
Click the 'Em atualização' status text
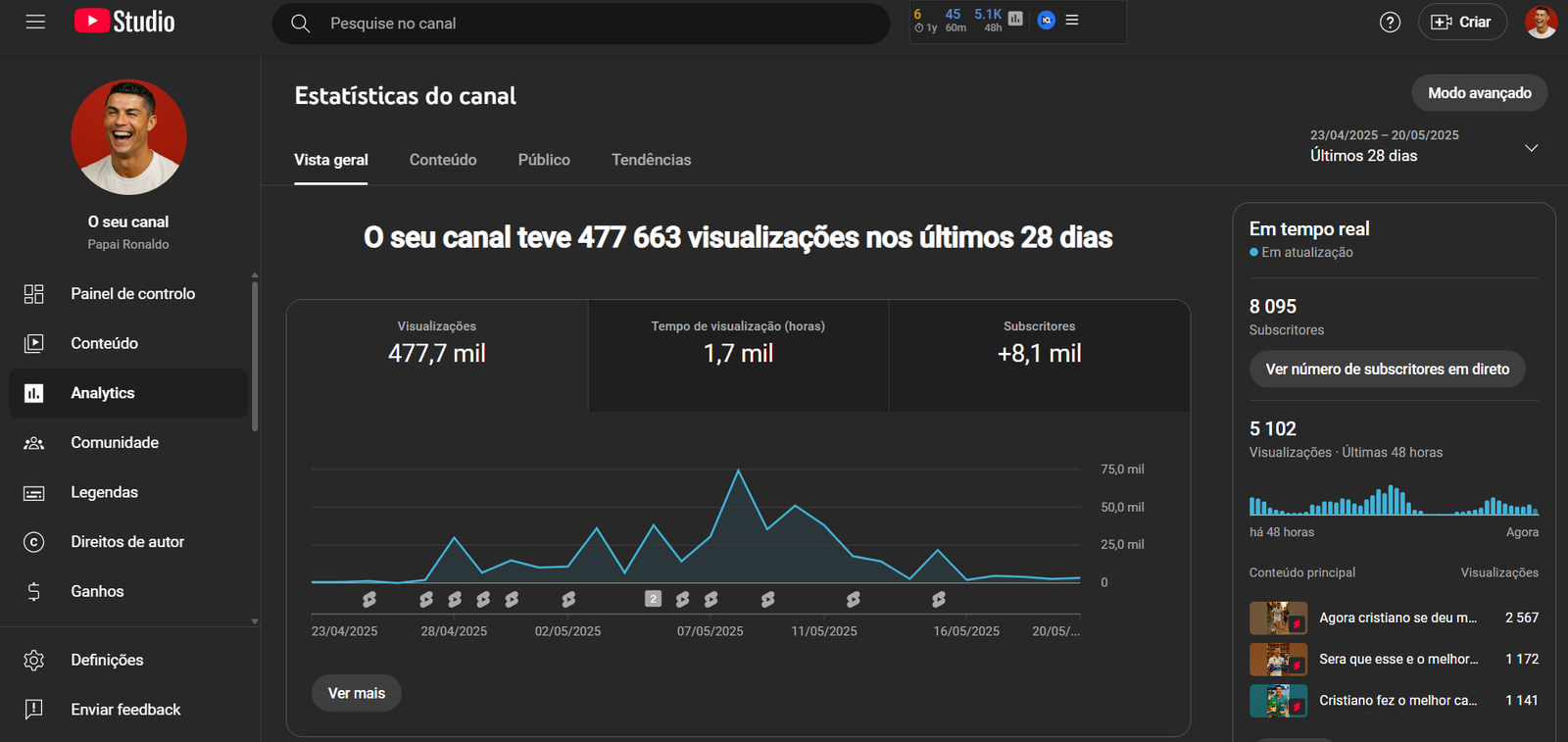click(1307, 252)
